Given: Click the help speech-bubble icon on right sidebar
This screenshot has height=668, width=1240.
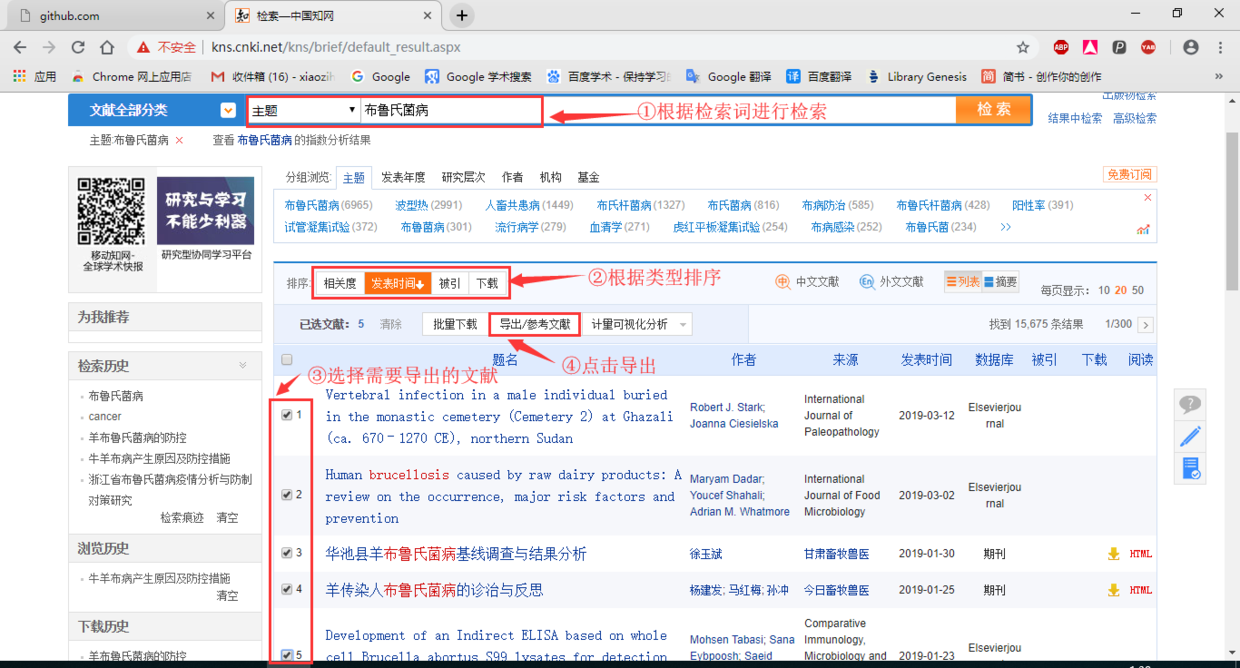Looking at the screenshot, I should (x=1190, y=404).
